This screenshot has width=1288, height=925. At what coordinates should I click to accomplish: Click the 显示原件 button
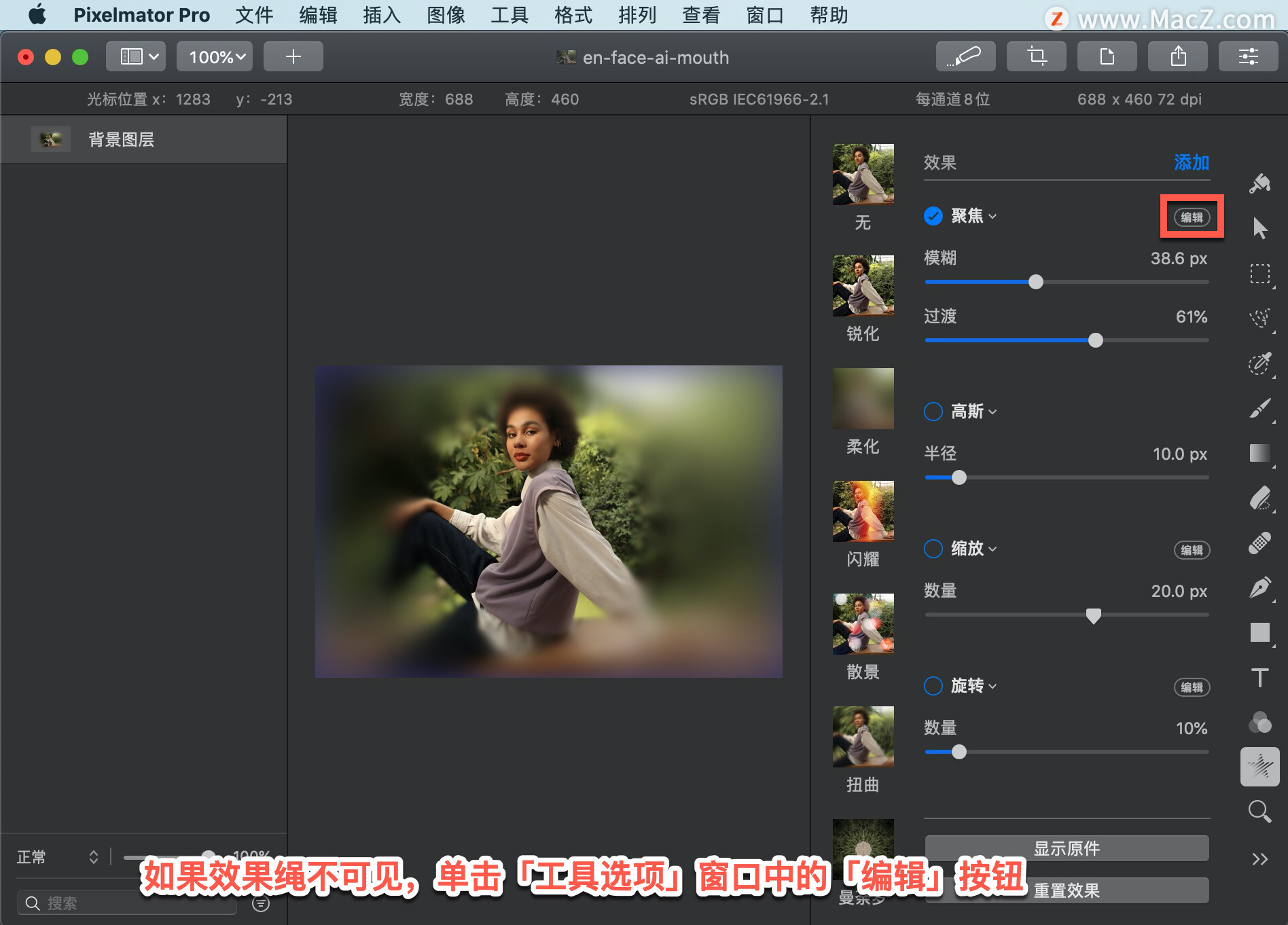click(1067, 848)
